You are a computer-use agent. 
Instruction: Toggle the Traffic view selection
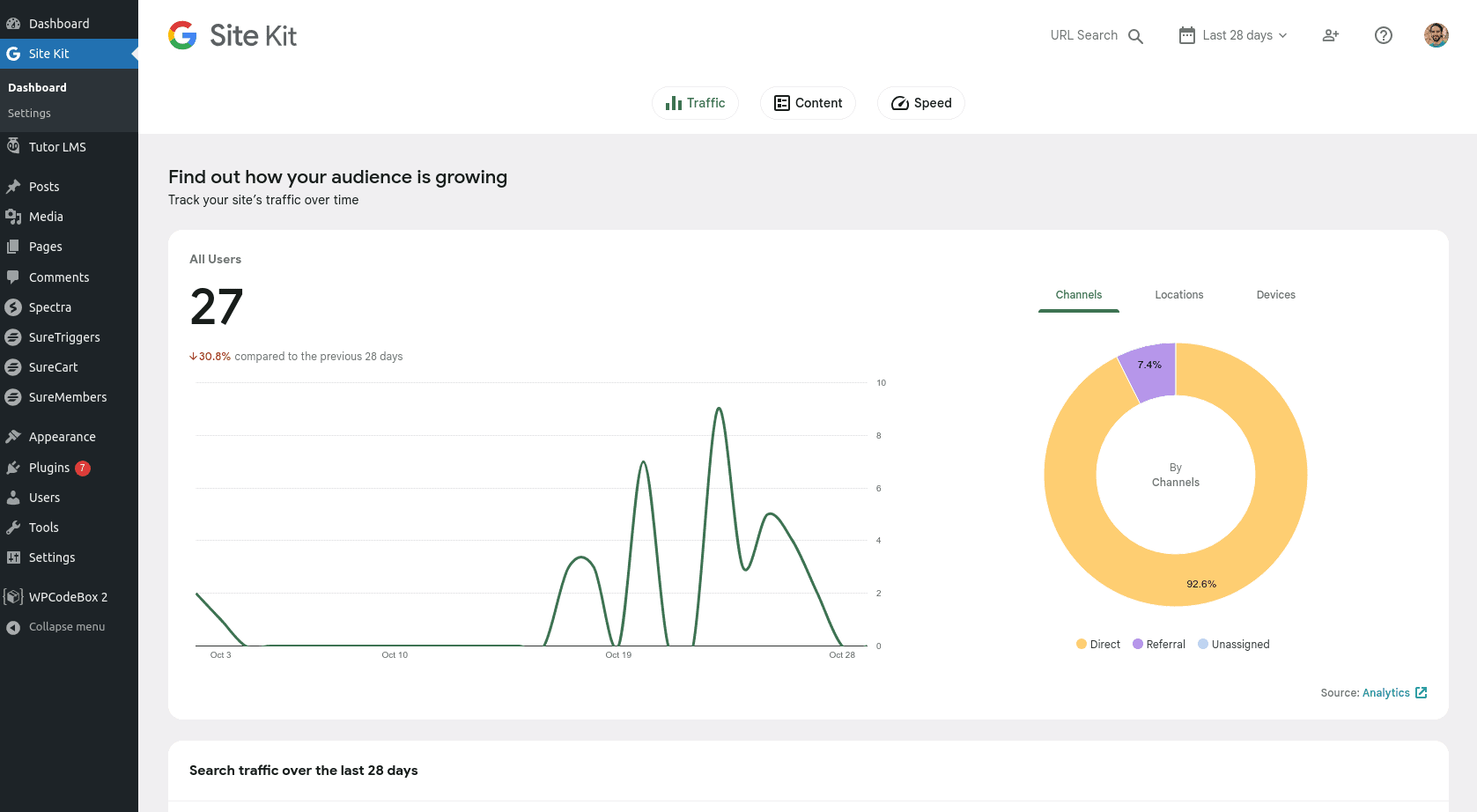pyautogui.click(x=695, y=103)
